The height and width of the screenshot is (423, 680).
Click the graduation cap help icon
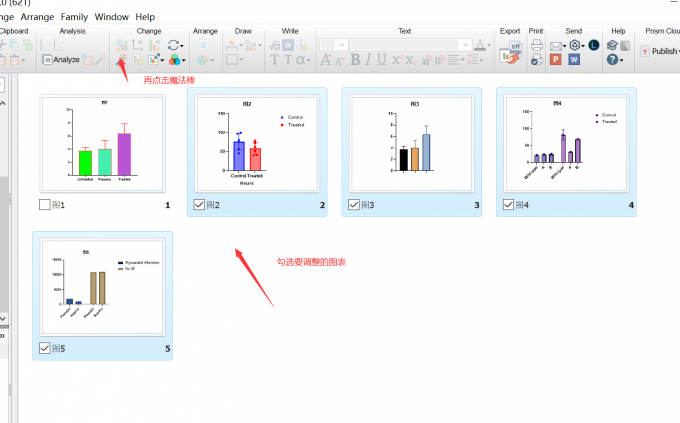click(612, 45)
